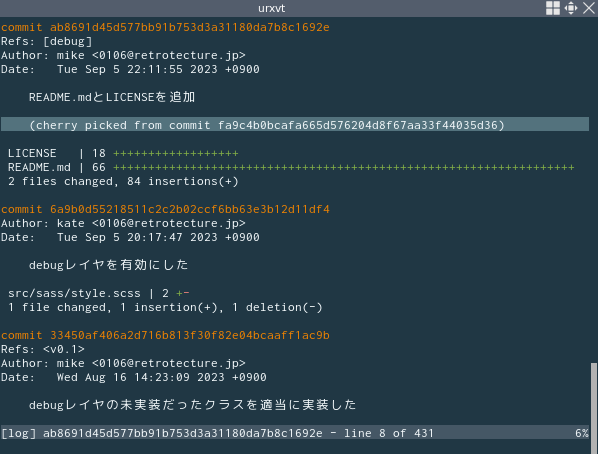Select commit ab8691d45d577bb91b753d3a31180da7b8c1692e line
Image resolution: width=598 pixels, height=454 pixels.
coord(165,27)
